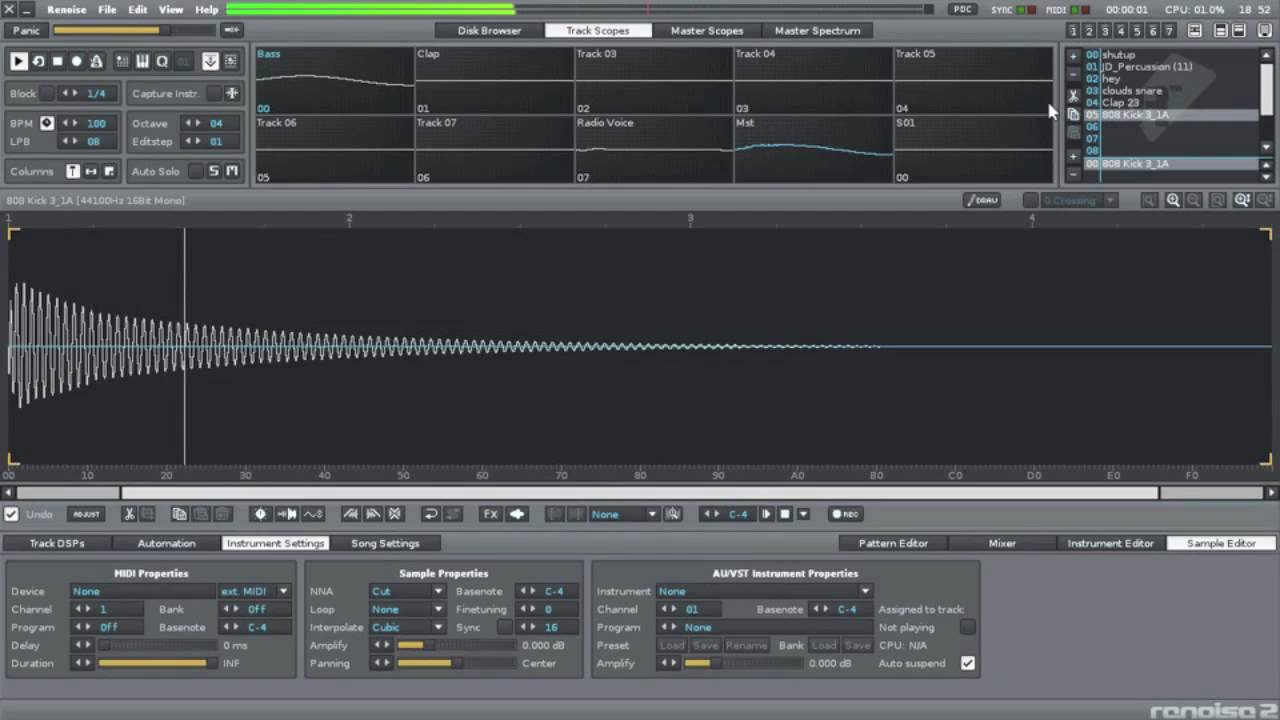The width and height of the screenshot is (1280, 720).
Task: Toggle the Block loop checkbox
Action: 47,93
